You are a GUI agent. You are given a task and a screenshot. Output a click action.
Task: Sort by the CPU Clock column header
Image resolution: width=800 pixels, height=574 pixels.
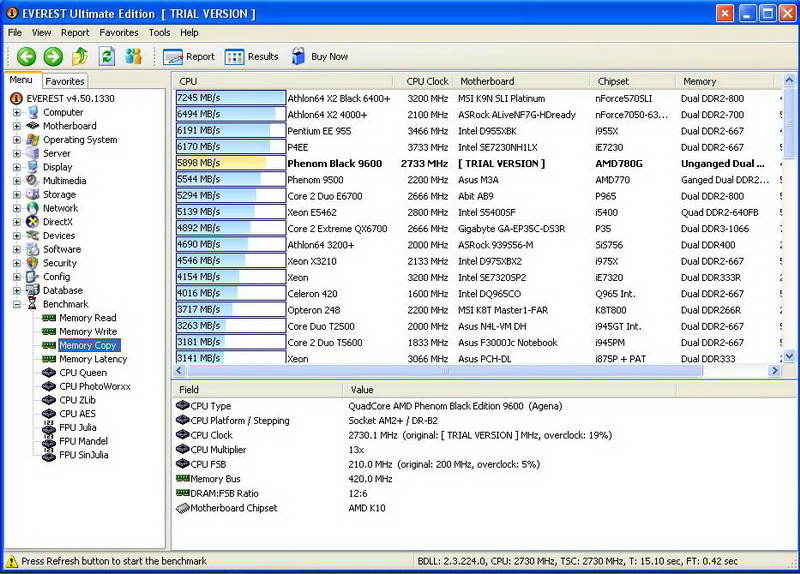tap(422, 81)
